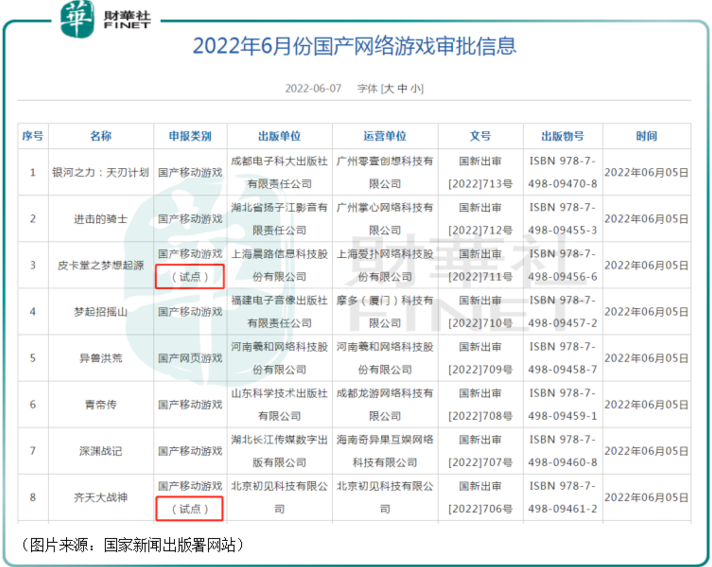Open game entry 进击的骑士

click(x=101, y=218)
